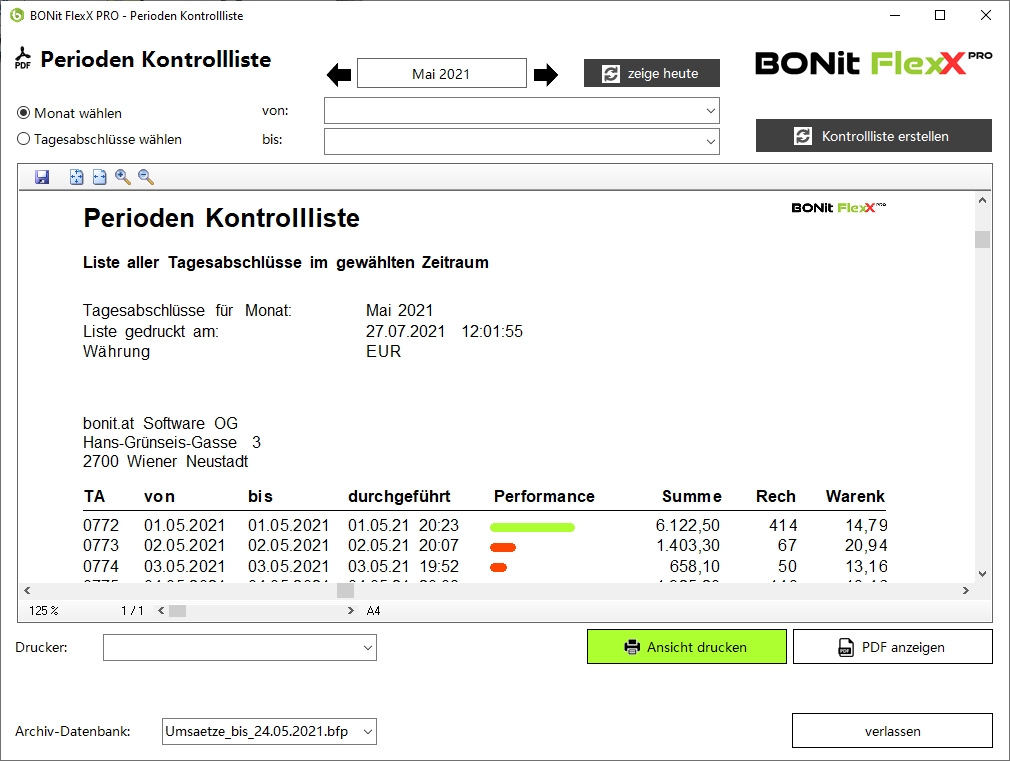
Task: Fit whole page in the preview
Action: pyautogui.click(x=76, y=177)
